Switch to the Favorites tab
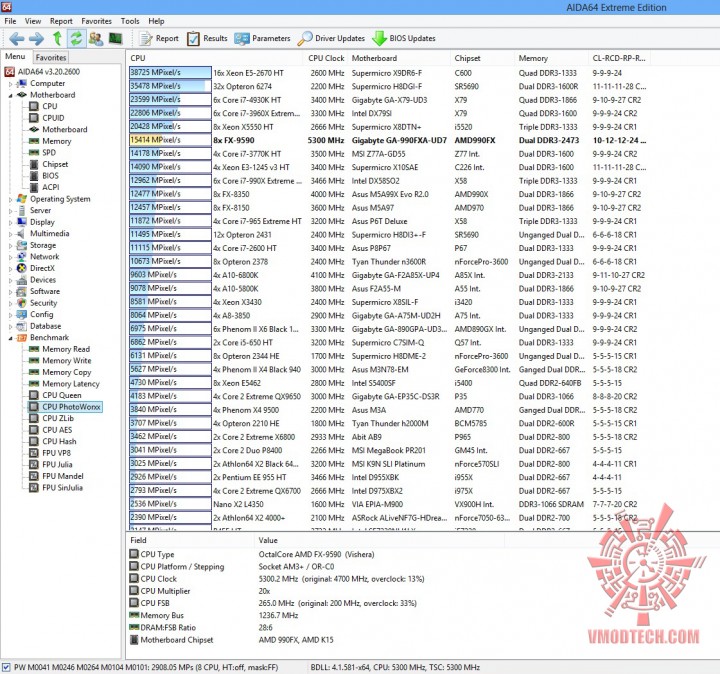 [x=51, y=57]
